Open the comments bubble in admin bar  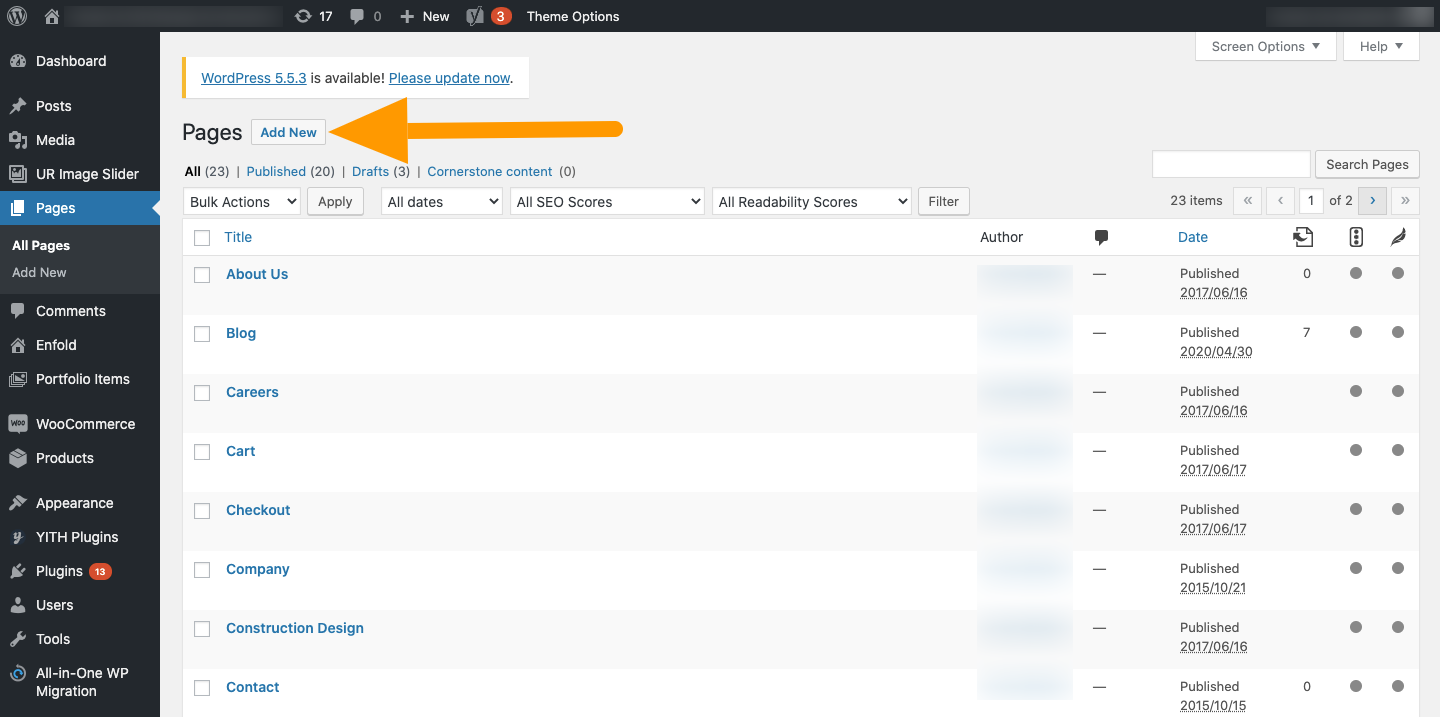coord(365,16)
